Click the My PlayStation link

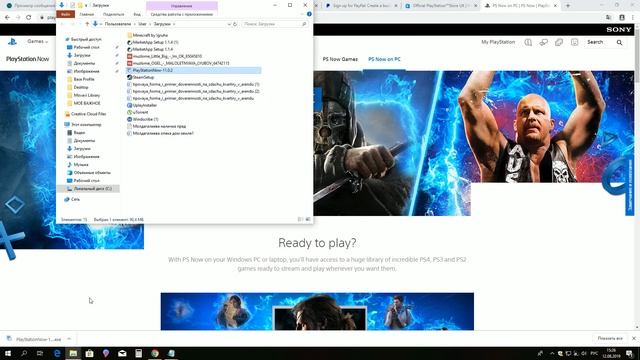498,42
